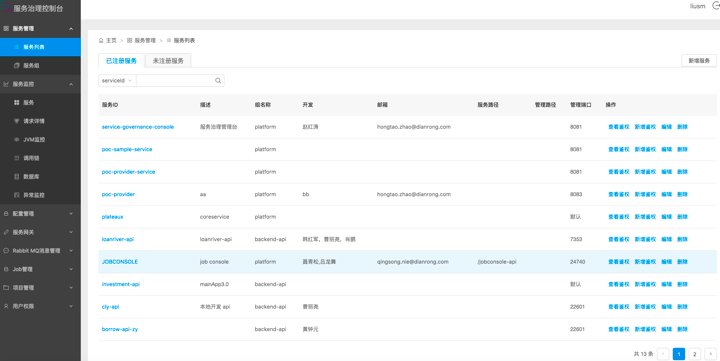
Task: Click the eye icon beside JVM监控
Action: pyautogui.click(x=17, y=140)
